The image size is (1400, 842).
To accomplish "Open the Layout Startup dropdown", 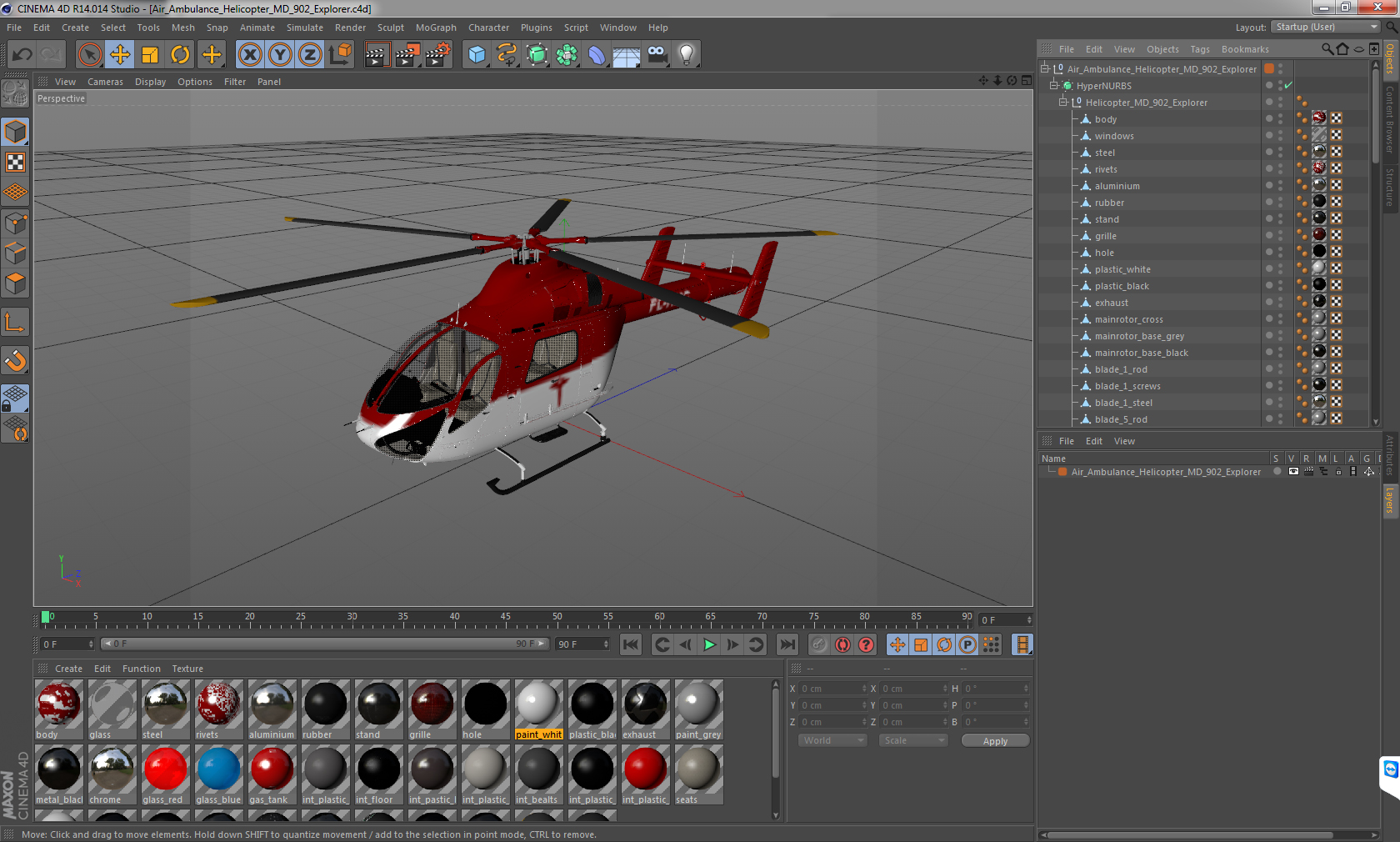I will coord(1327,28).
